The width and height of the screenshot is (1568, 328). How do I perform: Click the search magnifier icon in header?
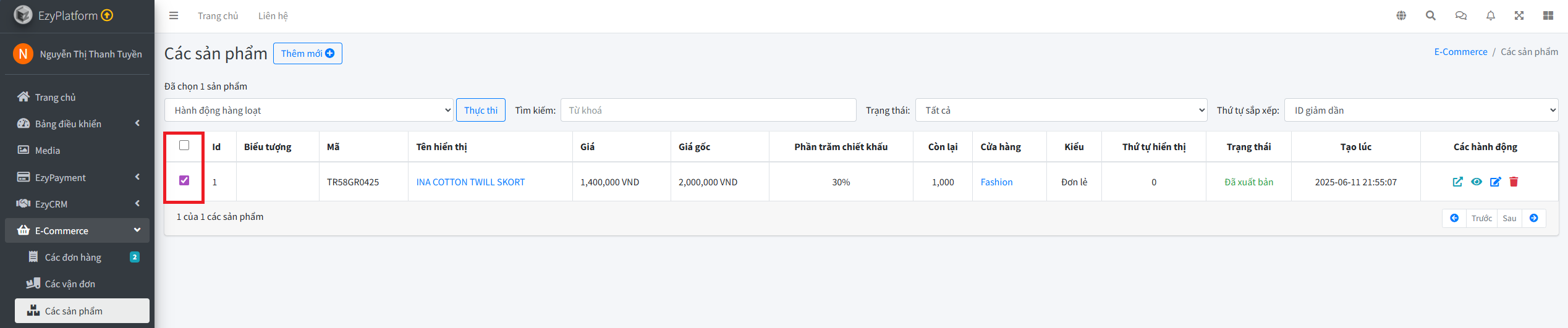1430,16
